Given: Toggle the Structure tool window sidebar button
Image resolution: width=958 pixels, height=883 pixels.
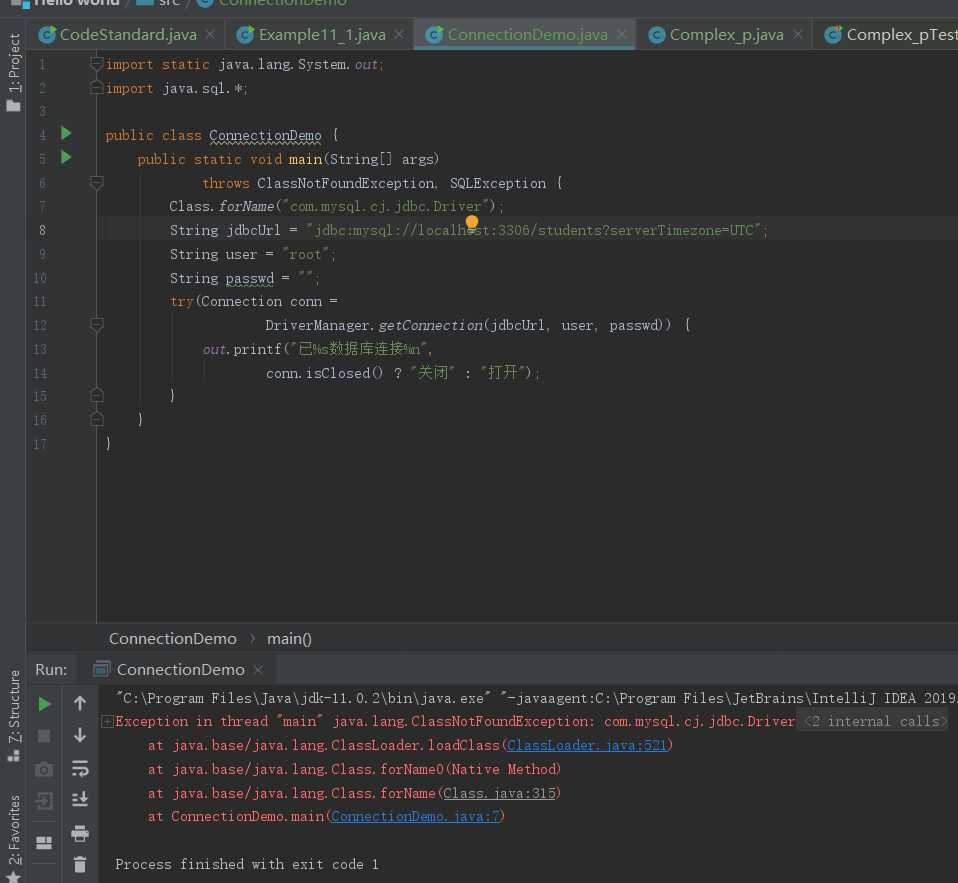Looking at the screenshot, I should pos(13,712).
